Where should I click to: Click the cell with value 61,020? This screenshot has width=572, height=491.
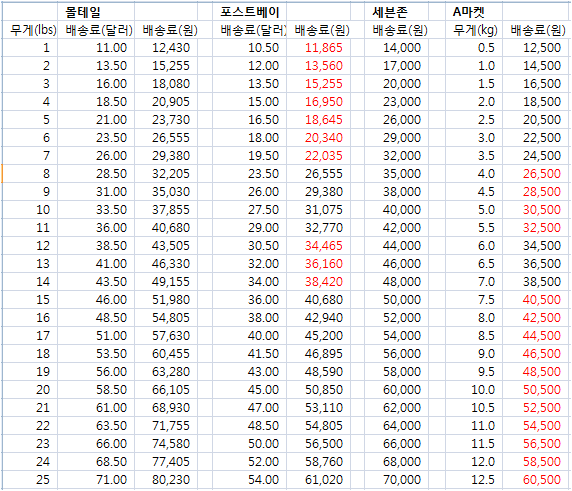318,479
